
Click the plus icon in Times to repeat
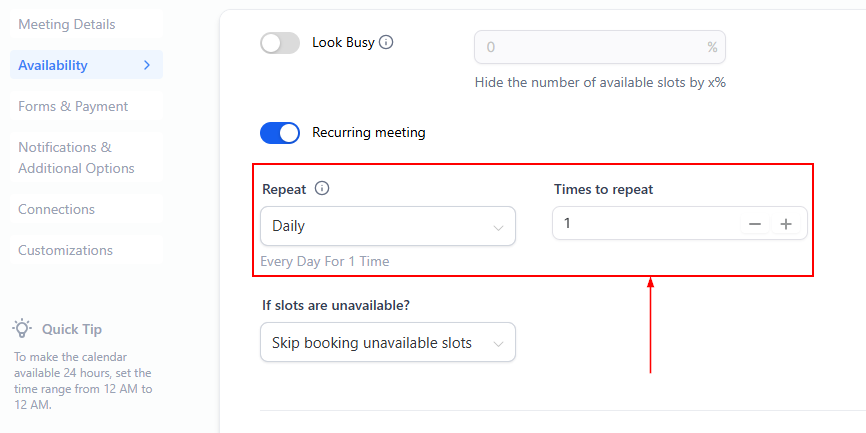pos(786,224)
